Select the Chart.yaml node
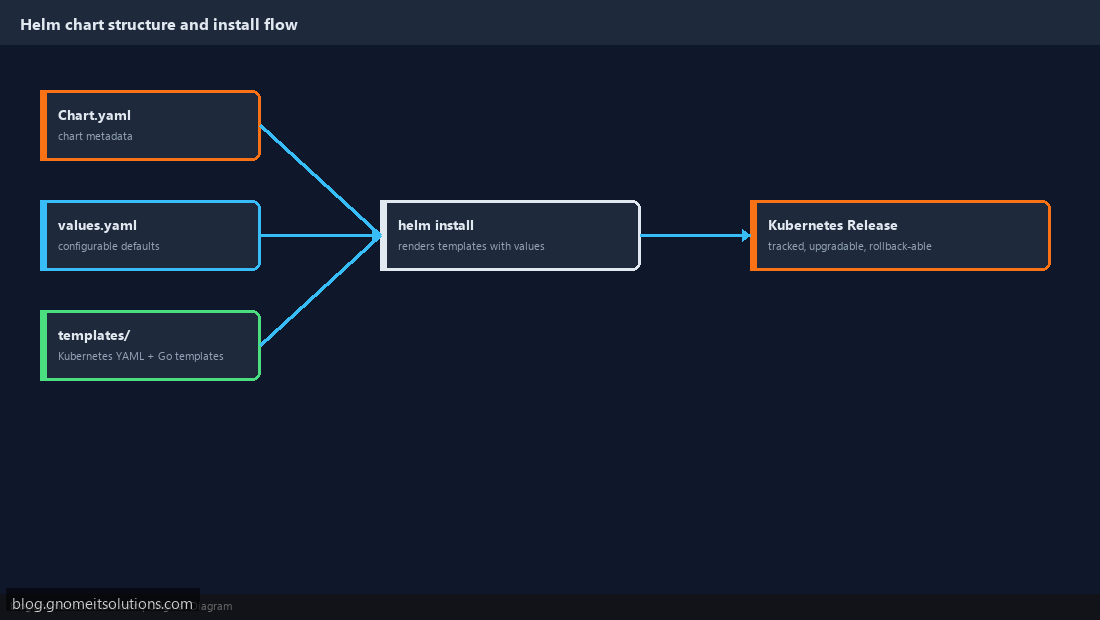Image resolution: width=1100 pixels, height=620 pixels. 150,126
